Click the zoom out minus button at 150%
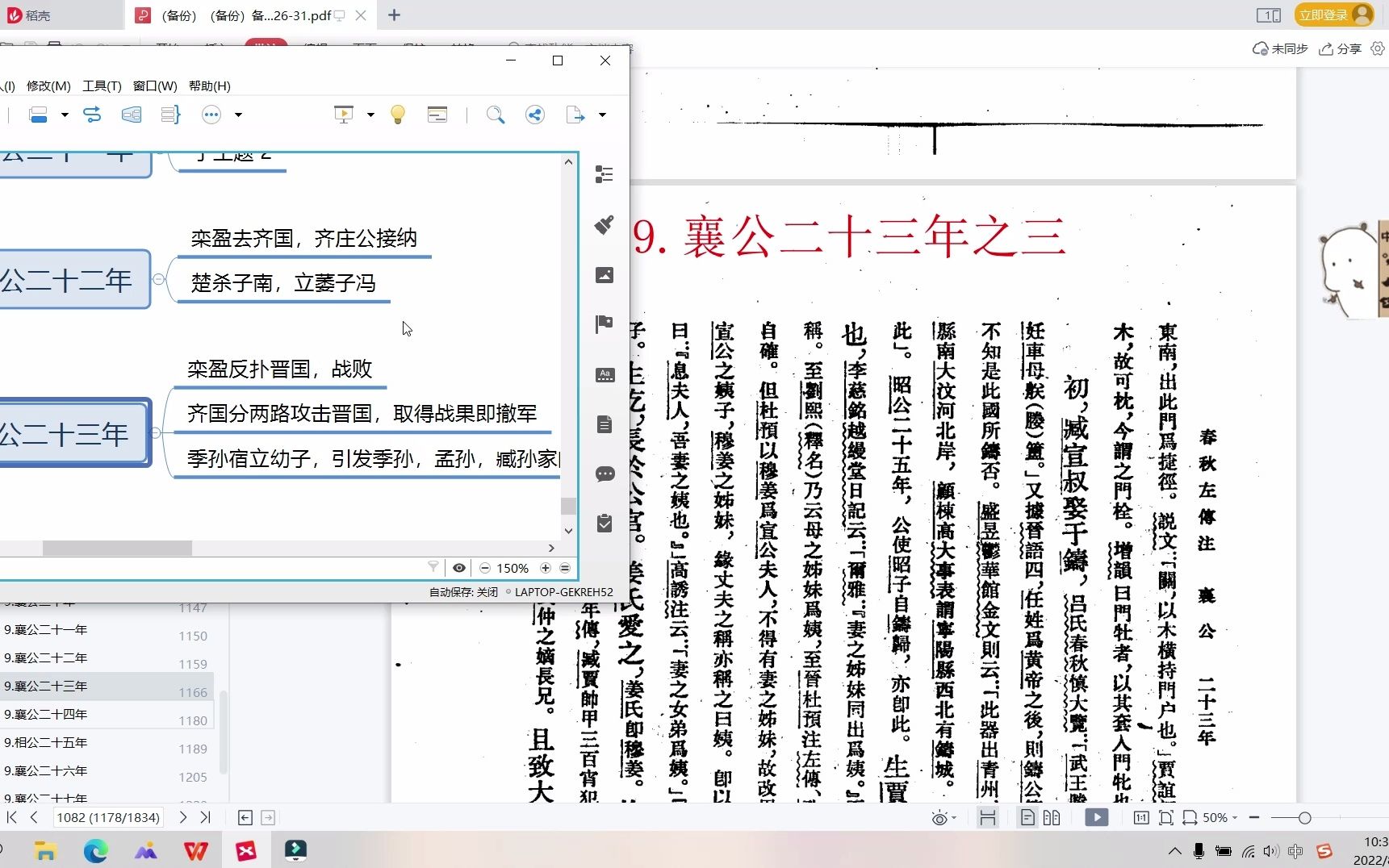The height and width of the screenshot is (868, 1389). tap(485, 568)
